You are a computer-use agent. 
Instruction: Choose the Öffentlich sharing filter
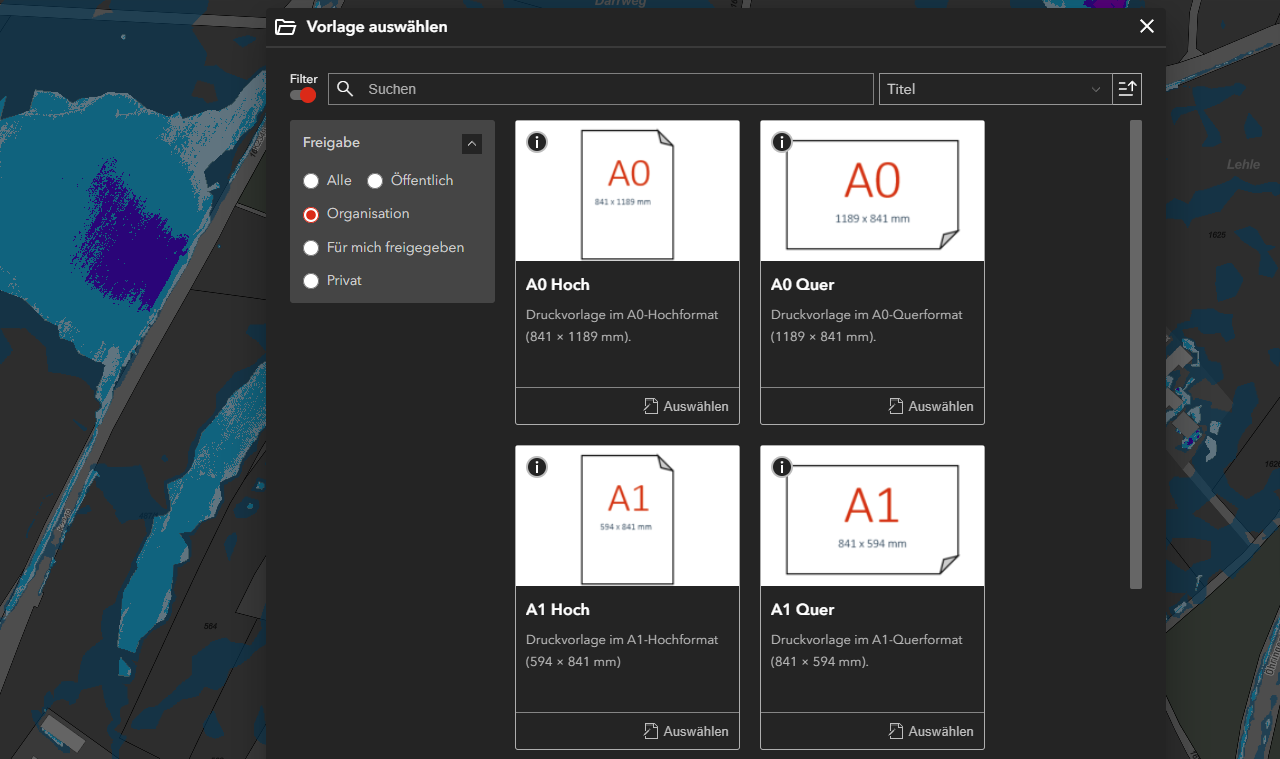point(375,181)
